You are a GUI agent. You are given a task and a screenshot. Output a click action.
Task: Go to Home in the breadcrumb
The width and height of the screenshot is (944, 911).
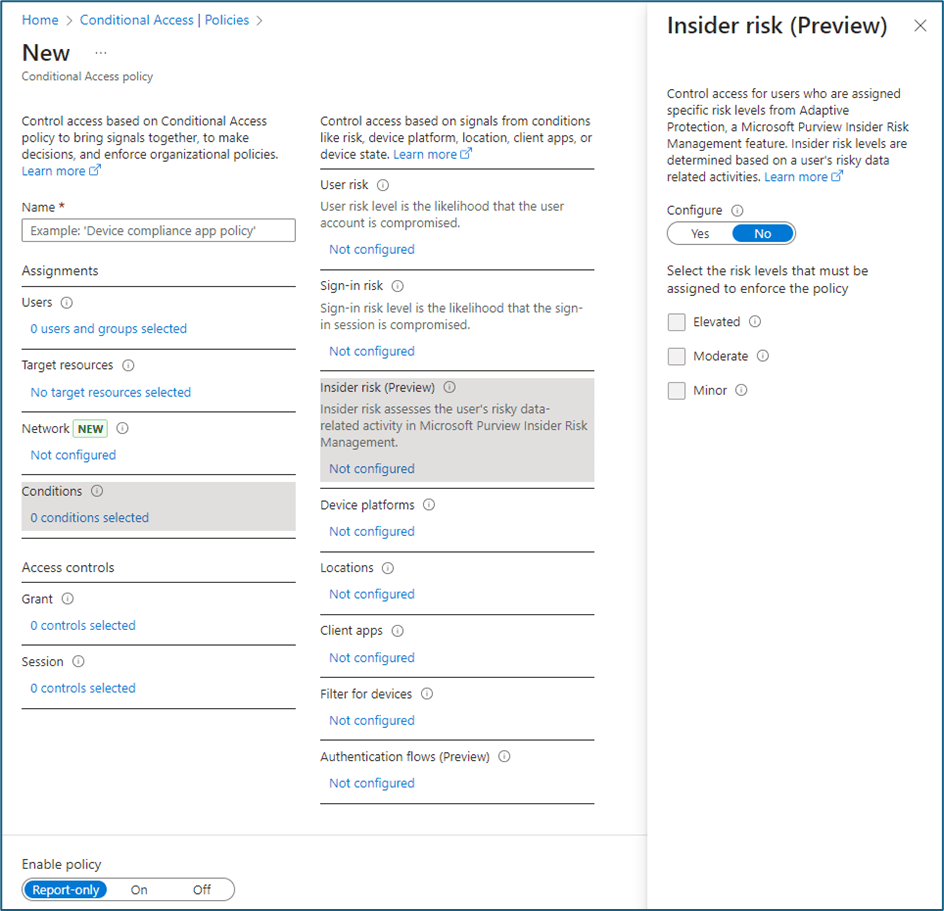coord(40,20)
